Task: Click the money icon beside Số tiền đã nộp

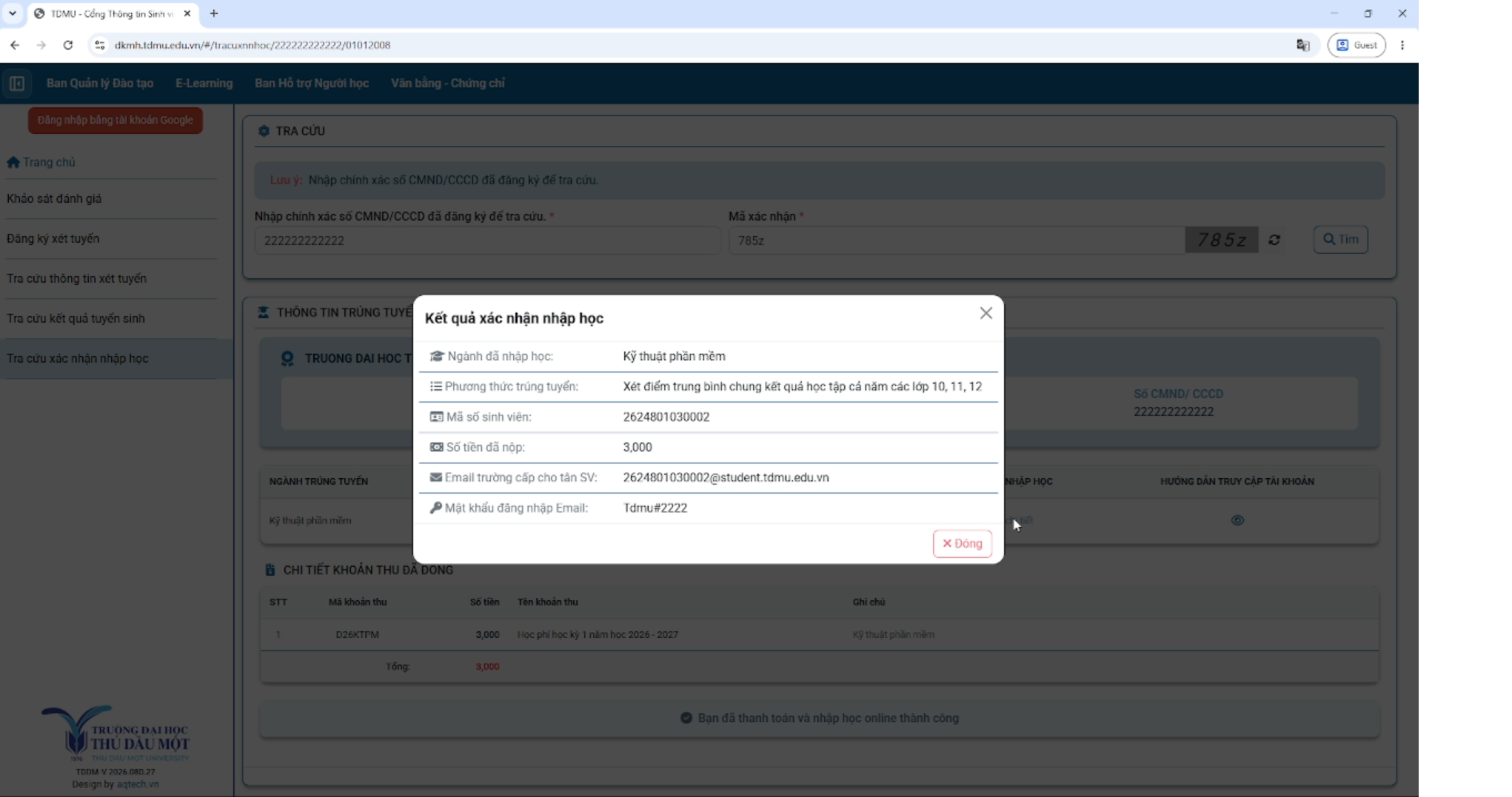Action: tap(436, 447)
